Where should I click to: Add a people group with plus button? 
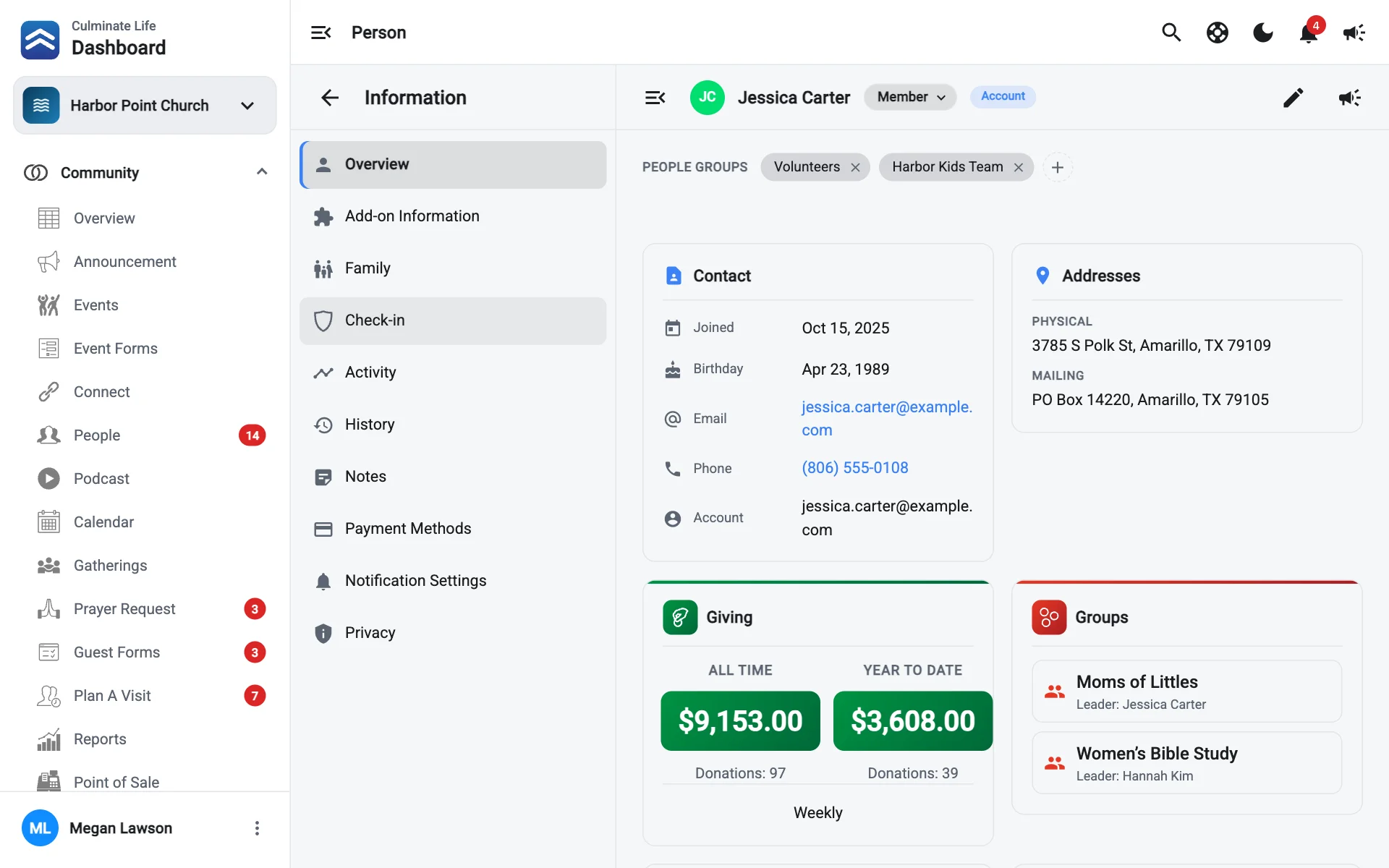(x=1058, y=168)
